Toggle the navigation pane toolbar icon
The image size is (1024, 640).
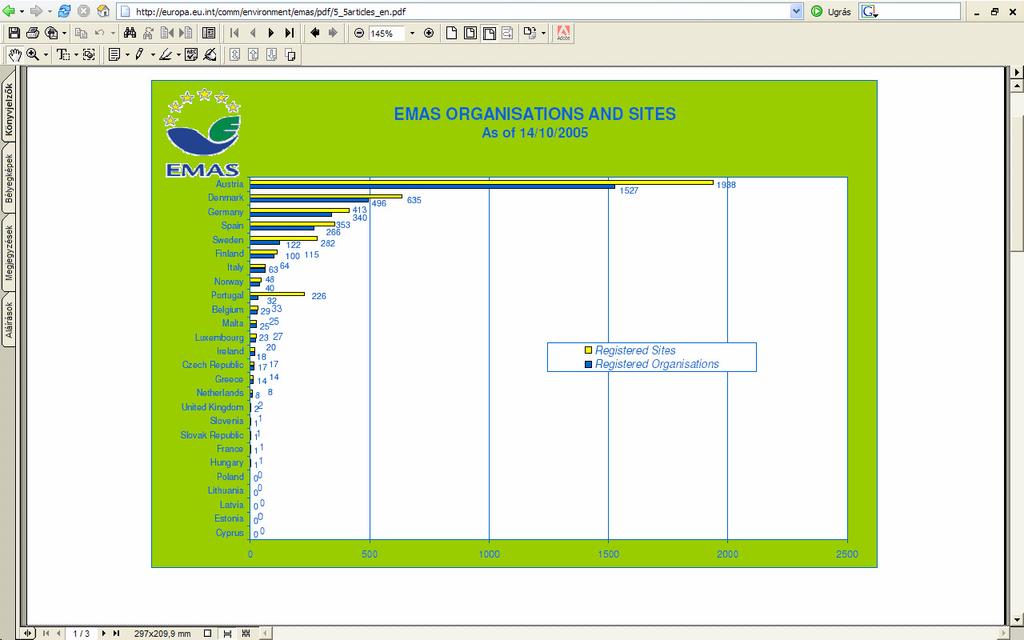[209, 33]
